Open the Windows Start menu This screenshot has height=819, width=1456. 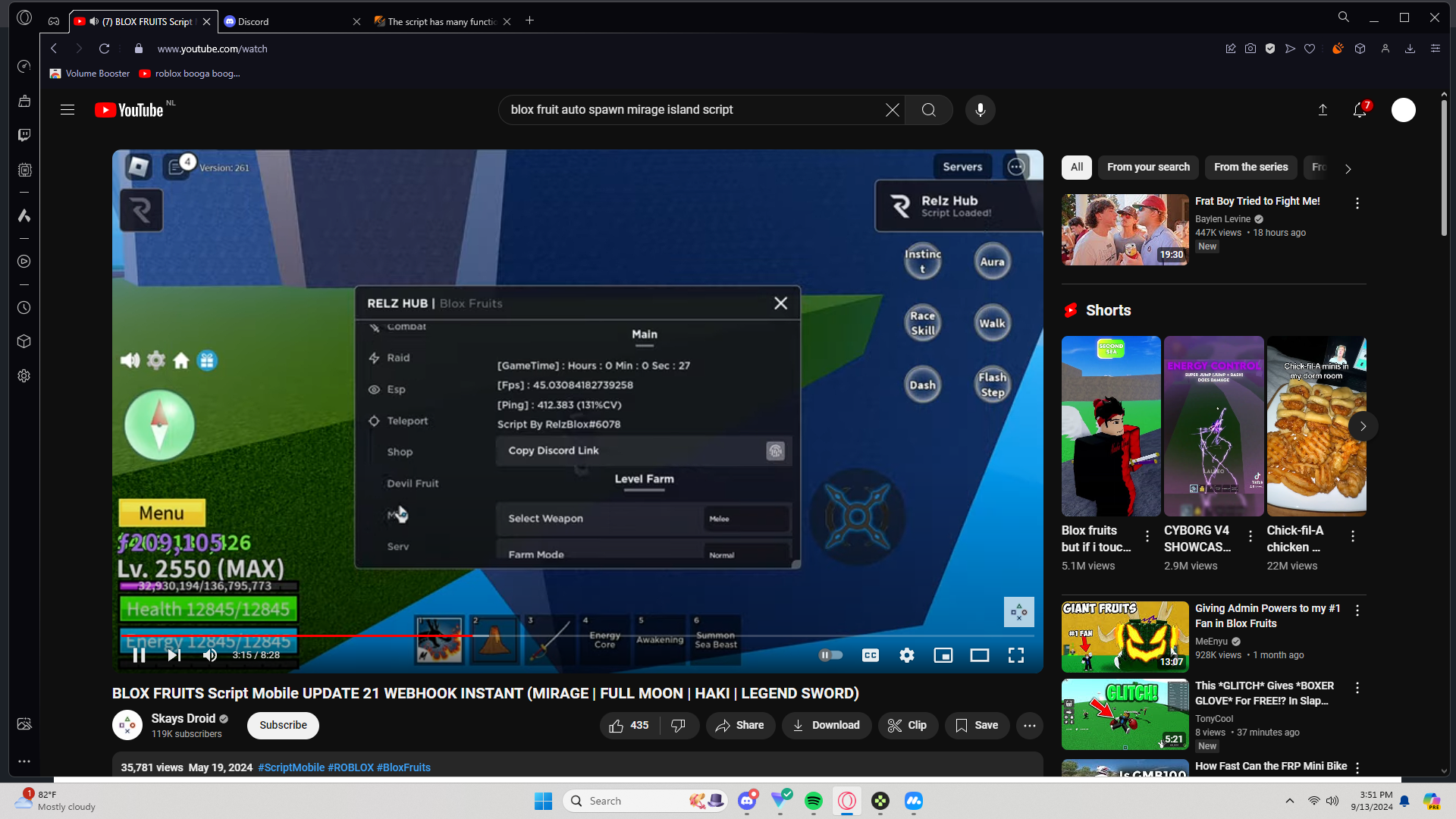[x=544, y=801]
